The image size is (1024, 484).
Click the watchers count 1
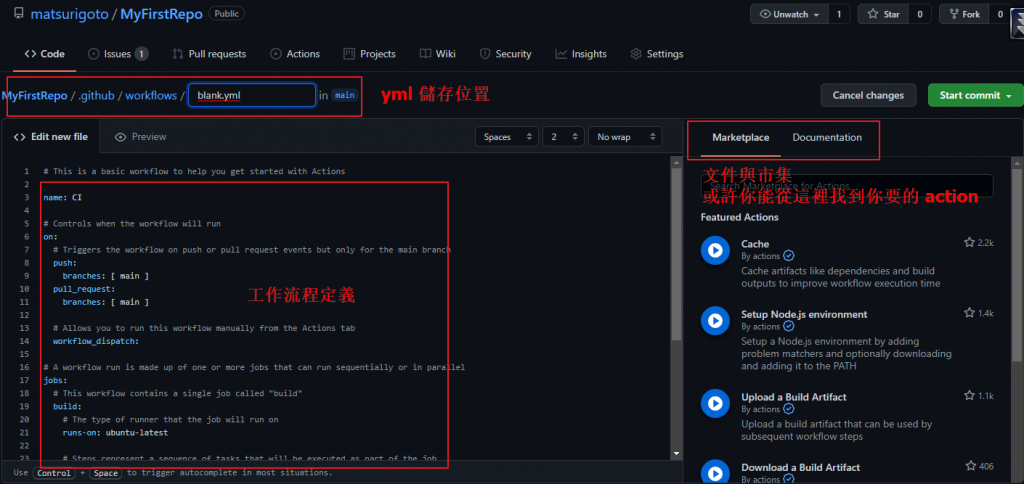839,14
